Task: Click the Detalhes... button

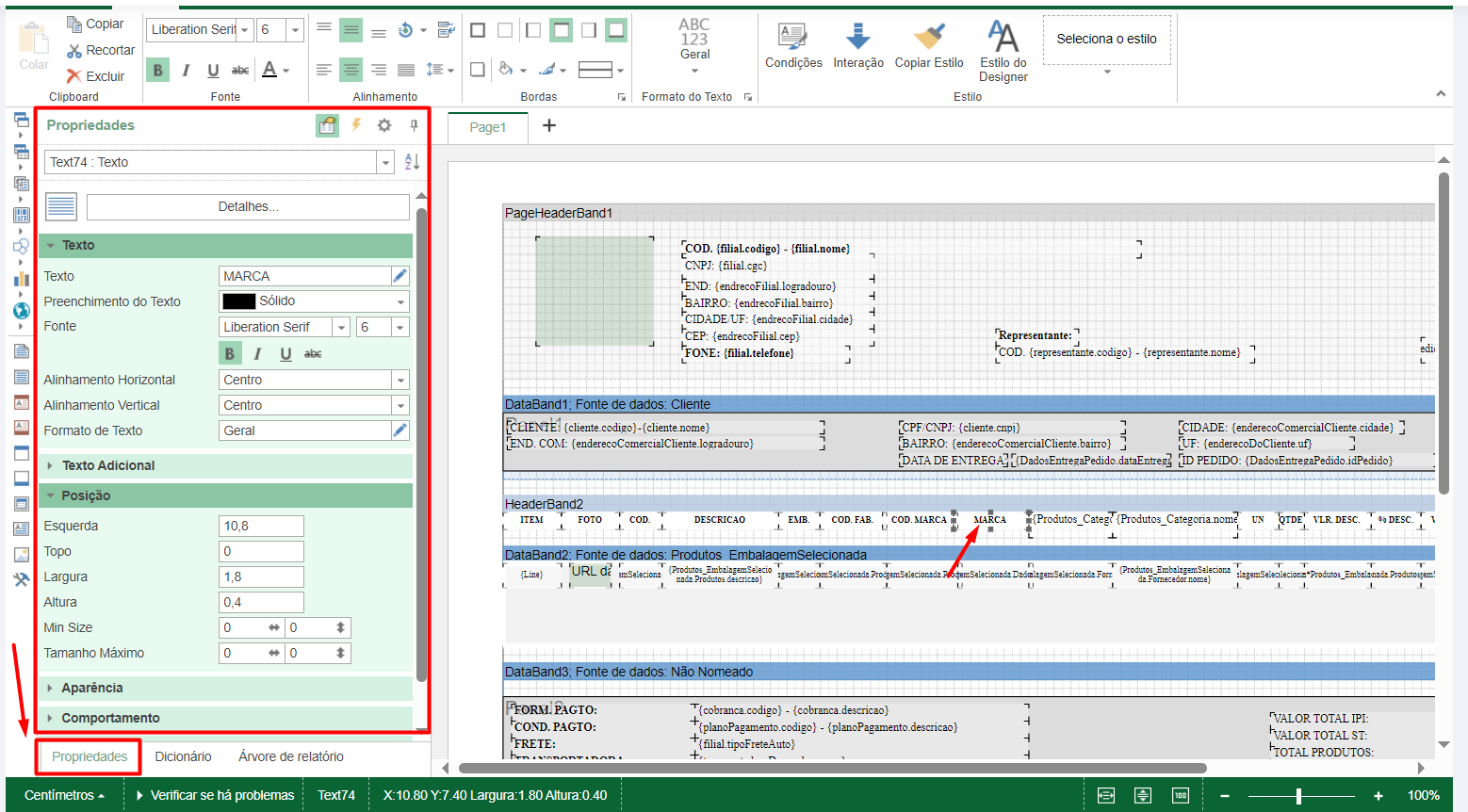Action: pyautogui.click(x=248, y=206)
